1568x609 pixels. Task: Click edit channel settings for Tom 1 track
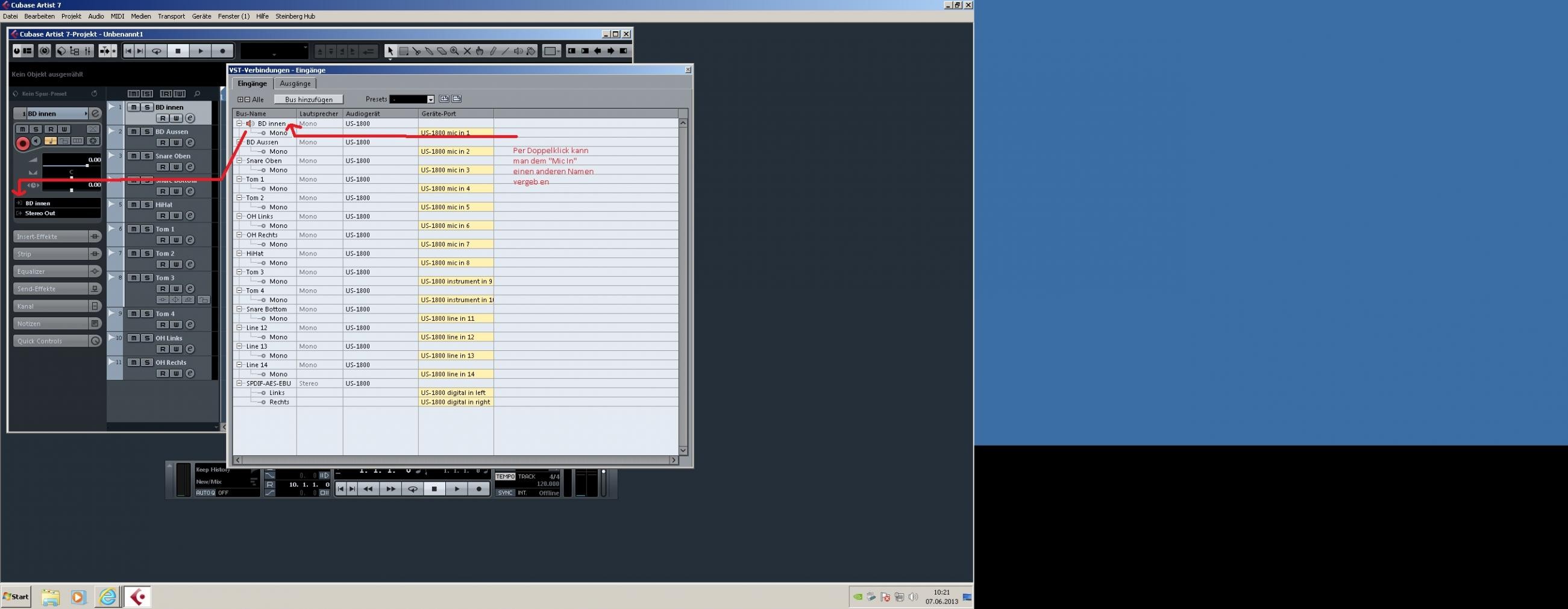[190, 240]
